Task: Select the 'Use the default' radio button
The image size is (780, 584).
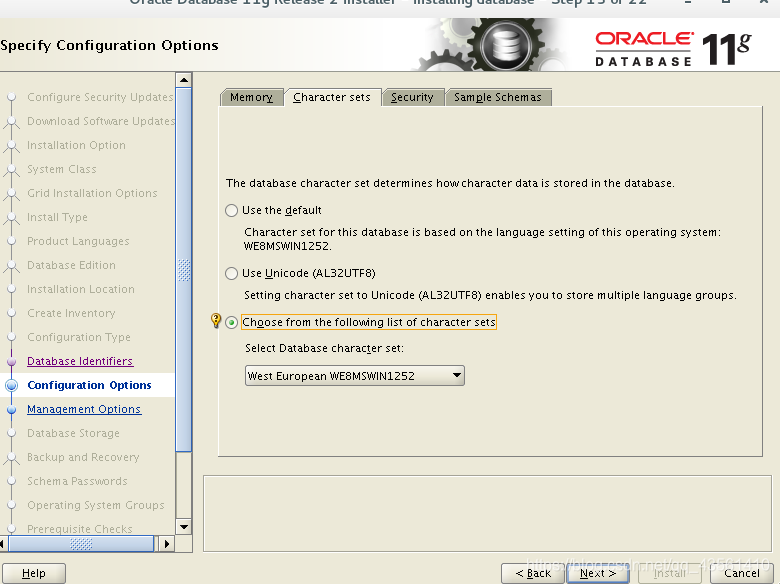Action: (x=231, y=210)
